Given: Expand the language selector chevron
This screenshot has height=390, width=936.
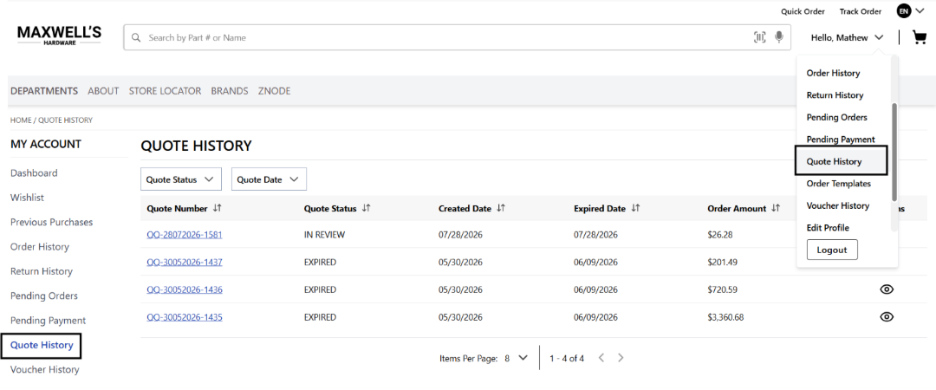Looking at the screenshot, I should pyautogui.click(x=919, y=11).
